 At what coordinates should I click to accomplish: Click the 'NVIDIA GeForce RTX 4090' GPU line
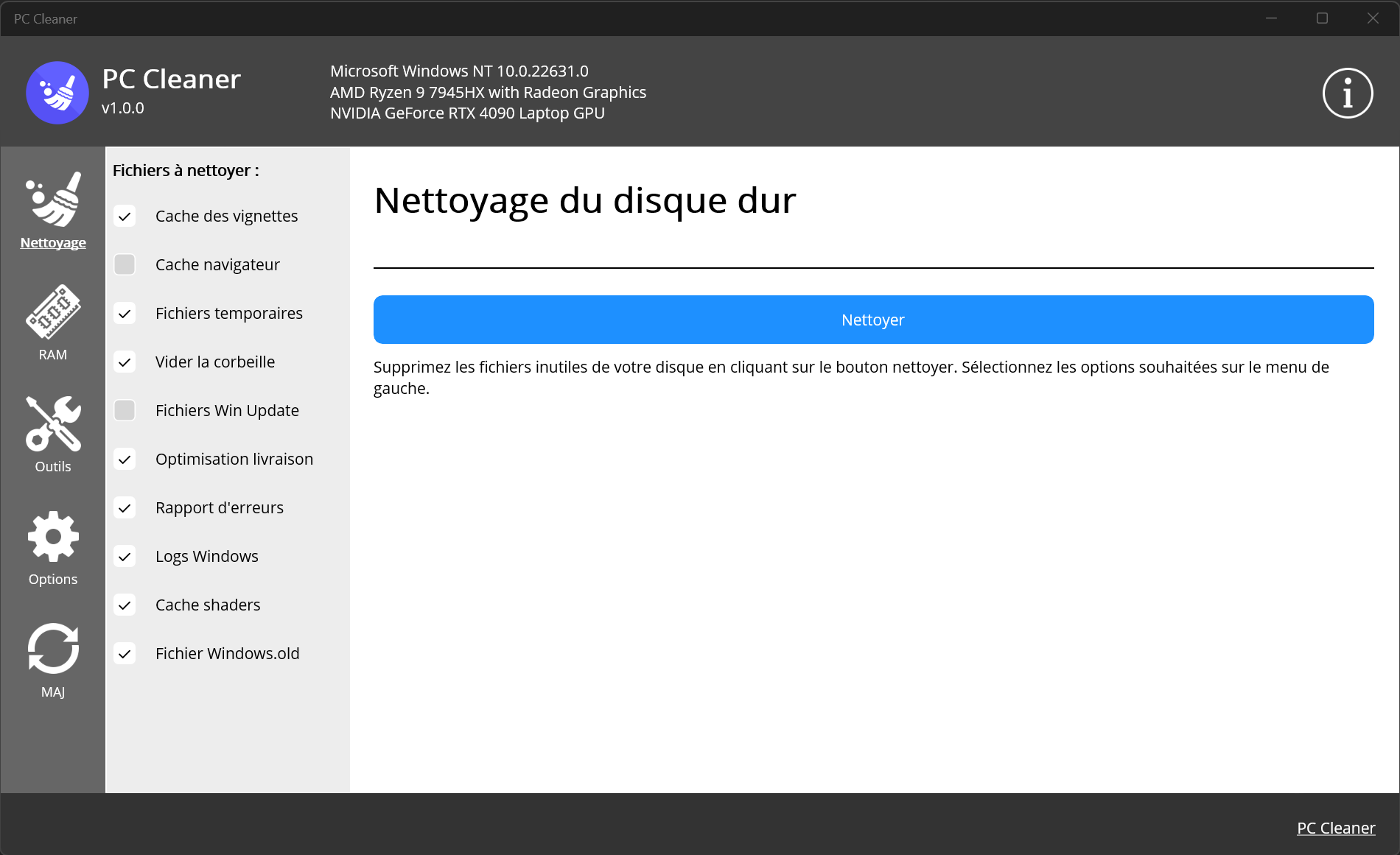click(467, 113)
